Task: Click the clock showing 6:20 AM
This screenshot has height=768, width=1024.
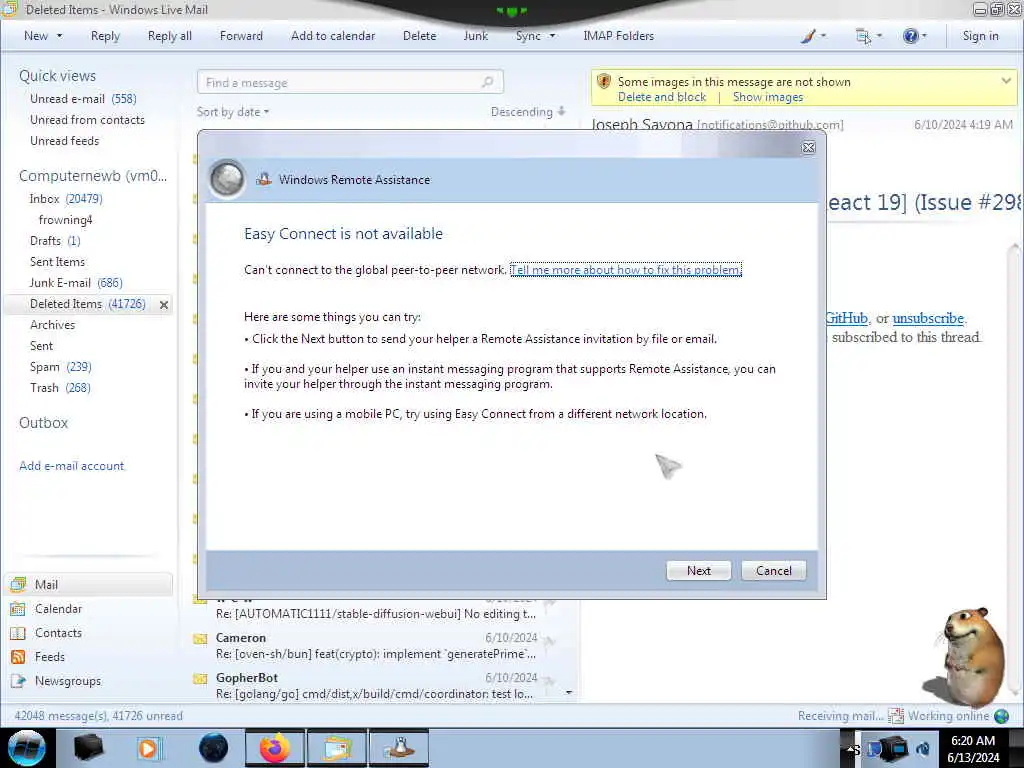Action: [x=973, y=741]
